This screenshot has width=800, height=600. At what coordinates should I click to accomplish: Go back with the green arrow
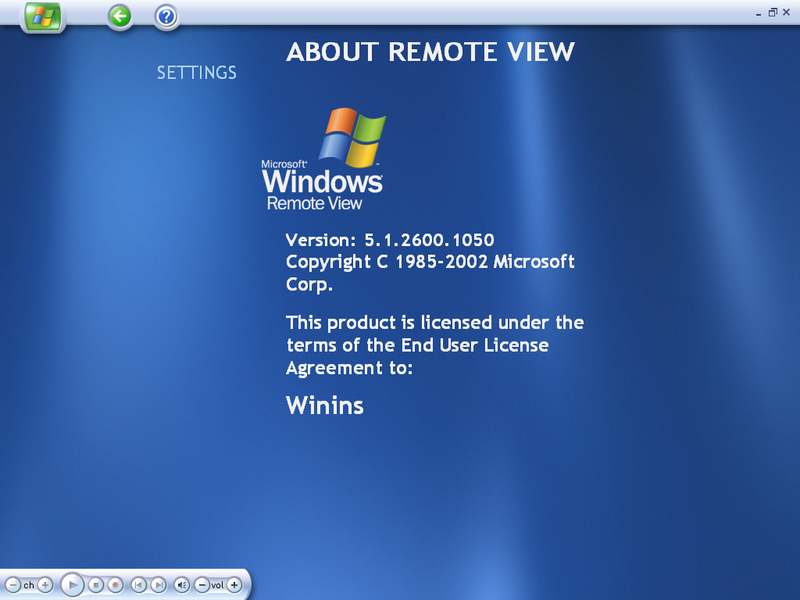click(x=120, y=17)
